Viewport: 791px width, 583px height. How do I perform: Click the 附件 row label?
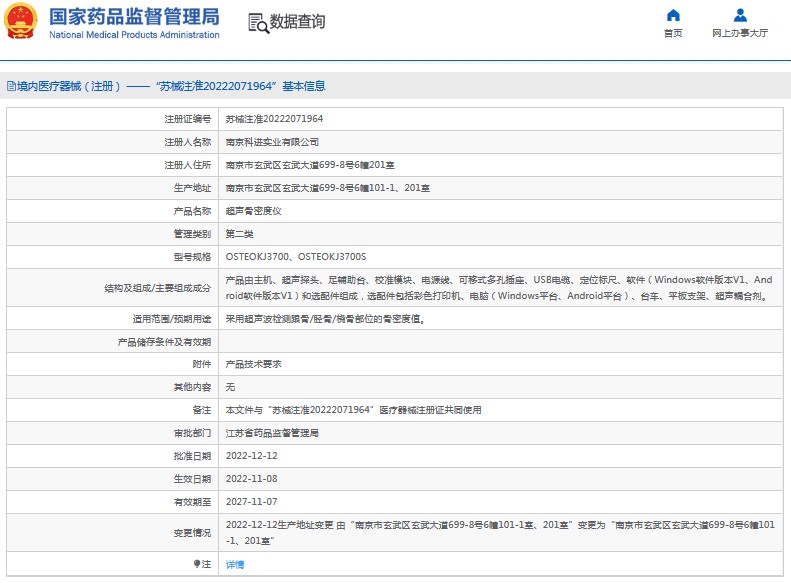point(202,364)
